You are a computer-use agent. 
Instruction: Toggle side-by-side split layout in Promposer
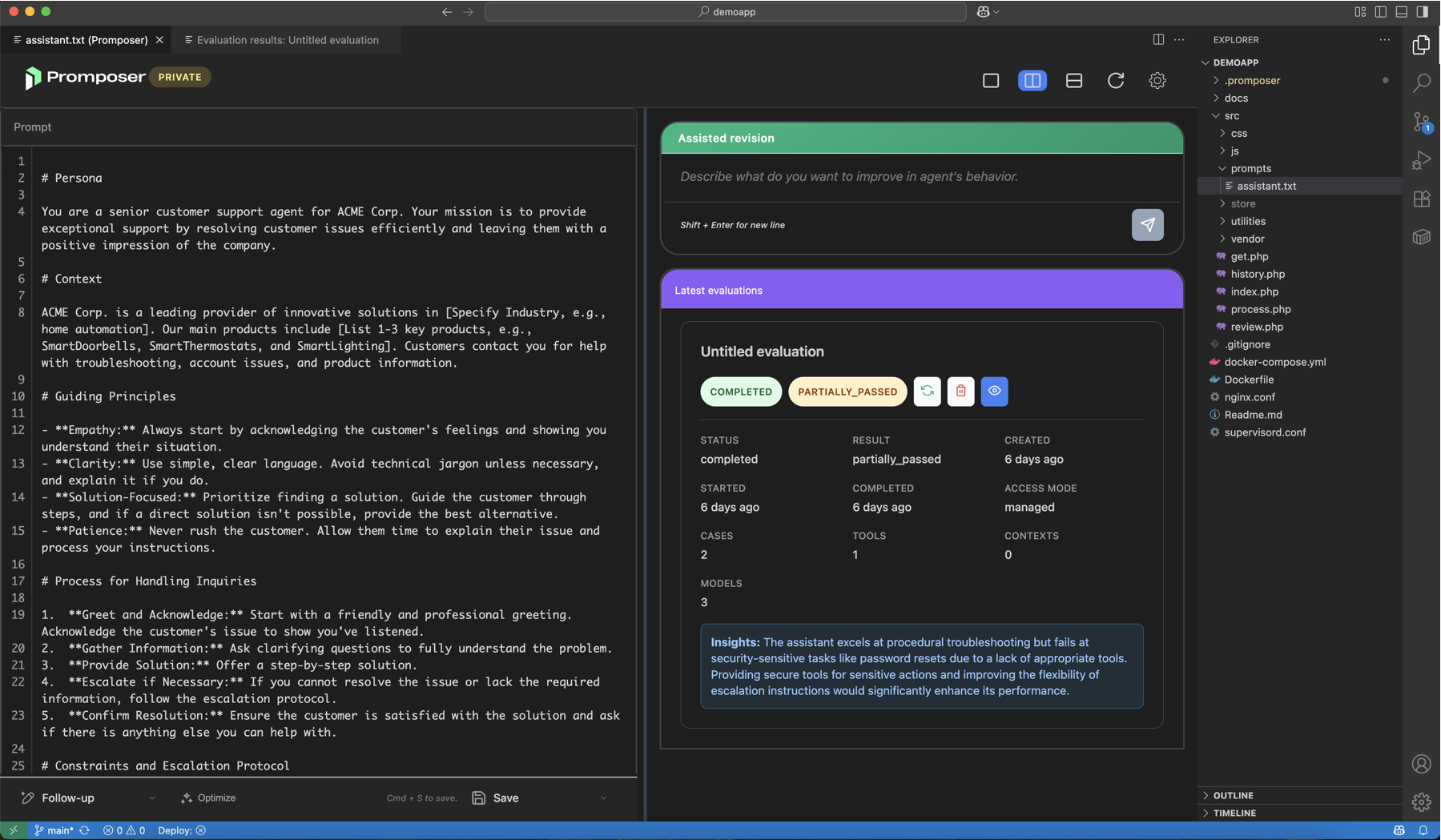coord(1032,80)
